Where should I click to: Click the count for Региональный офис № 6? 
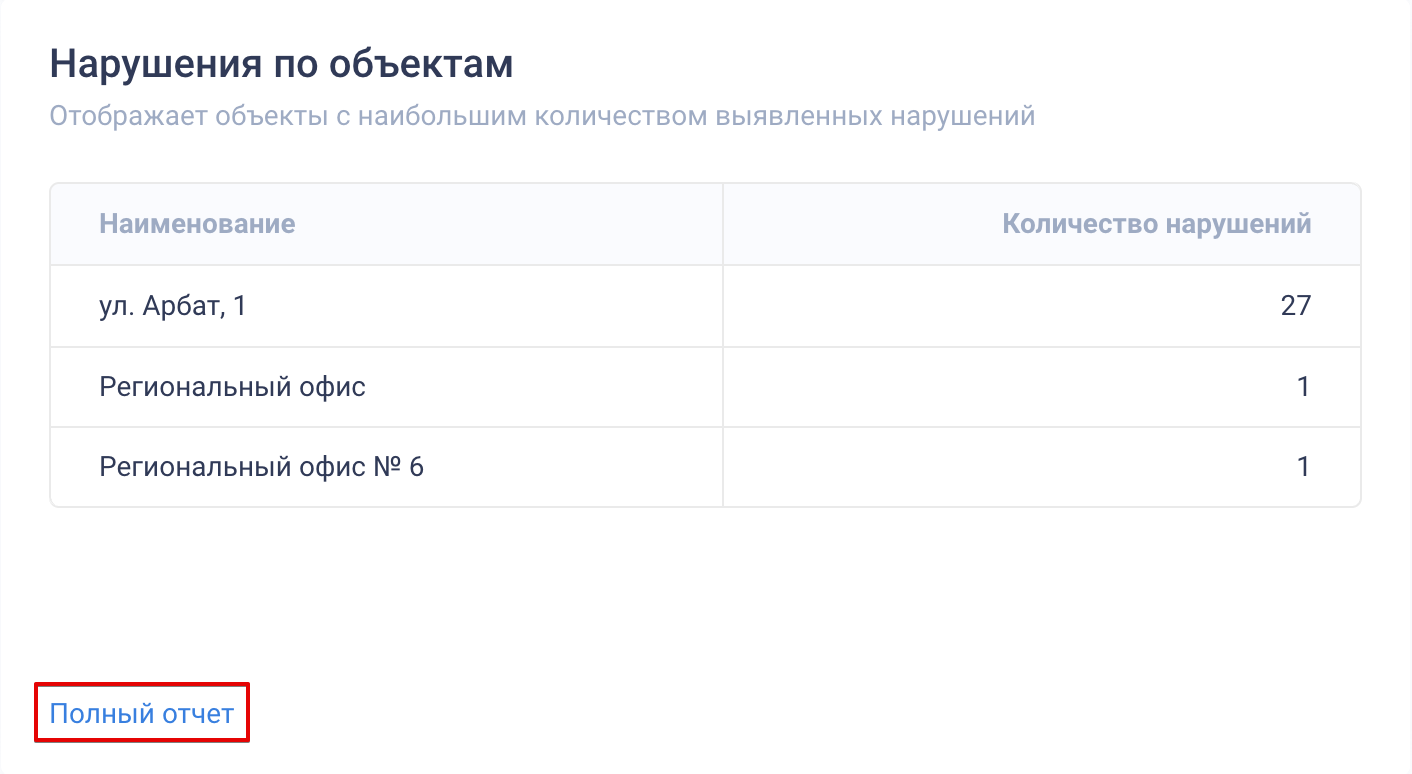tap(1303, 466)
